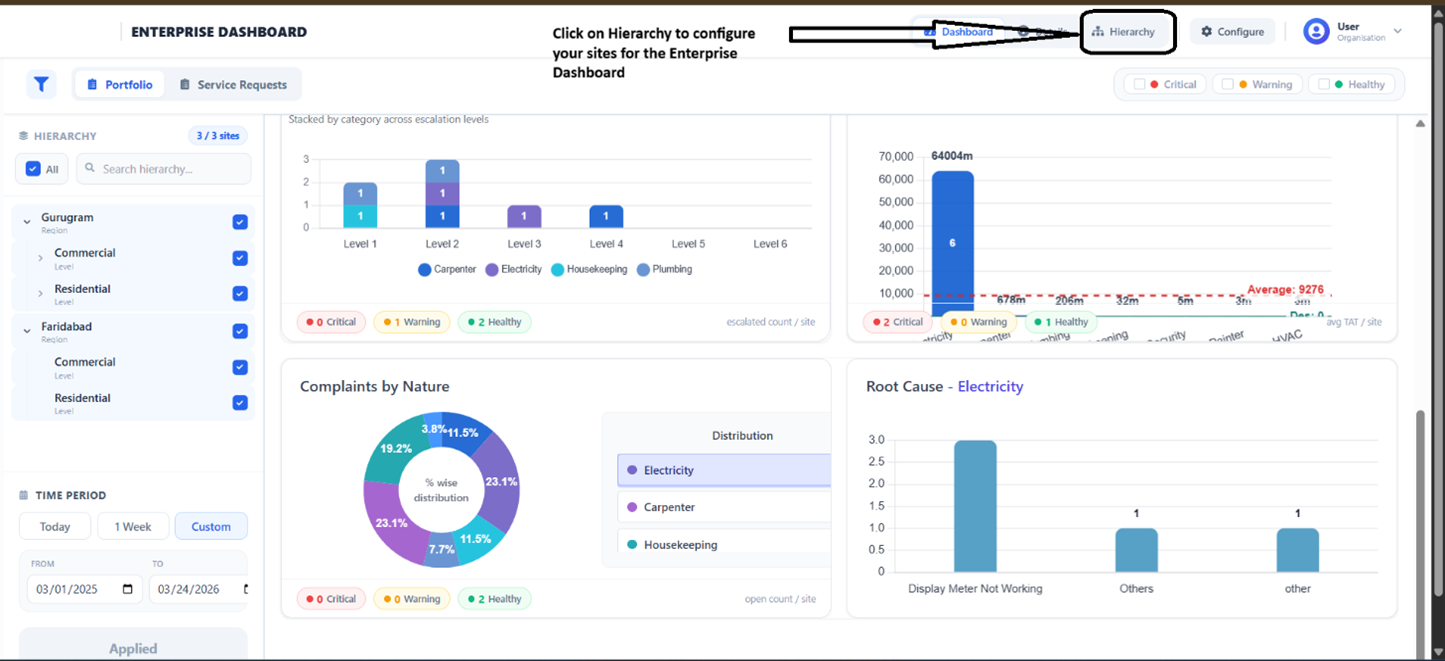Enable the Critical status filter checkbox
The width and height of the screenshot is (1445, 661).
[1139, 85]
